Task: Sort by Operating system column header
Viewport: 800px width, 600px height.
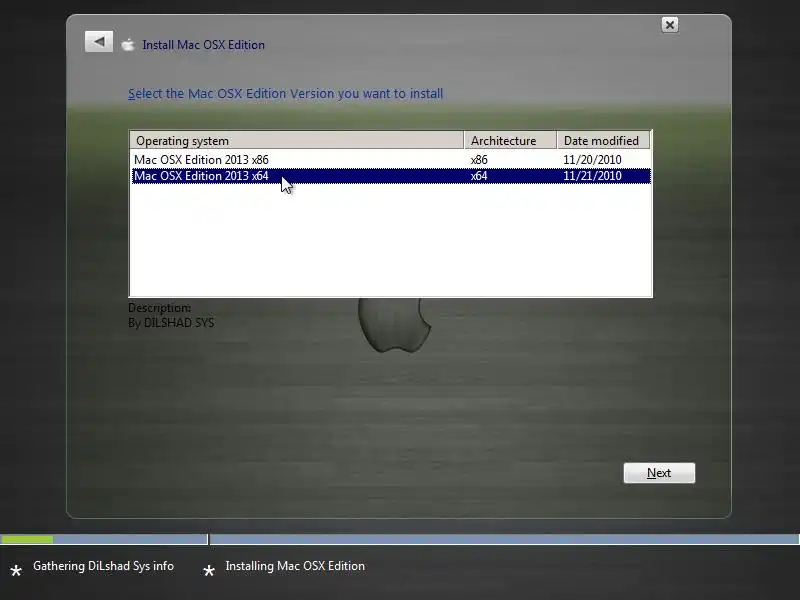Action: point(297,140)
